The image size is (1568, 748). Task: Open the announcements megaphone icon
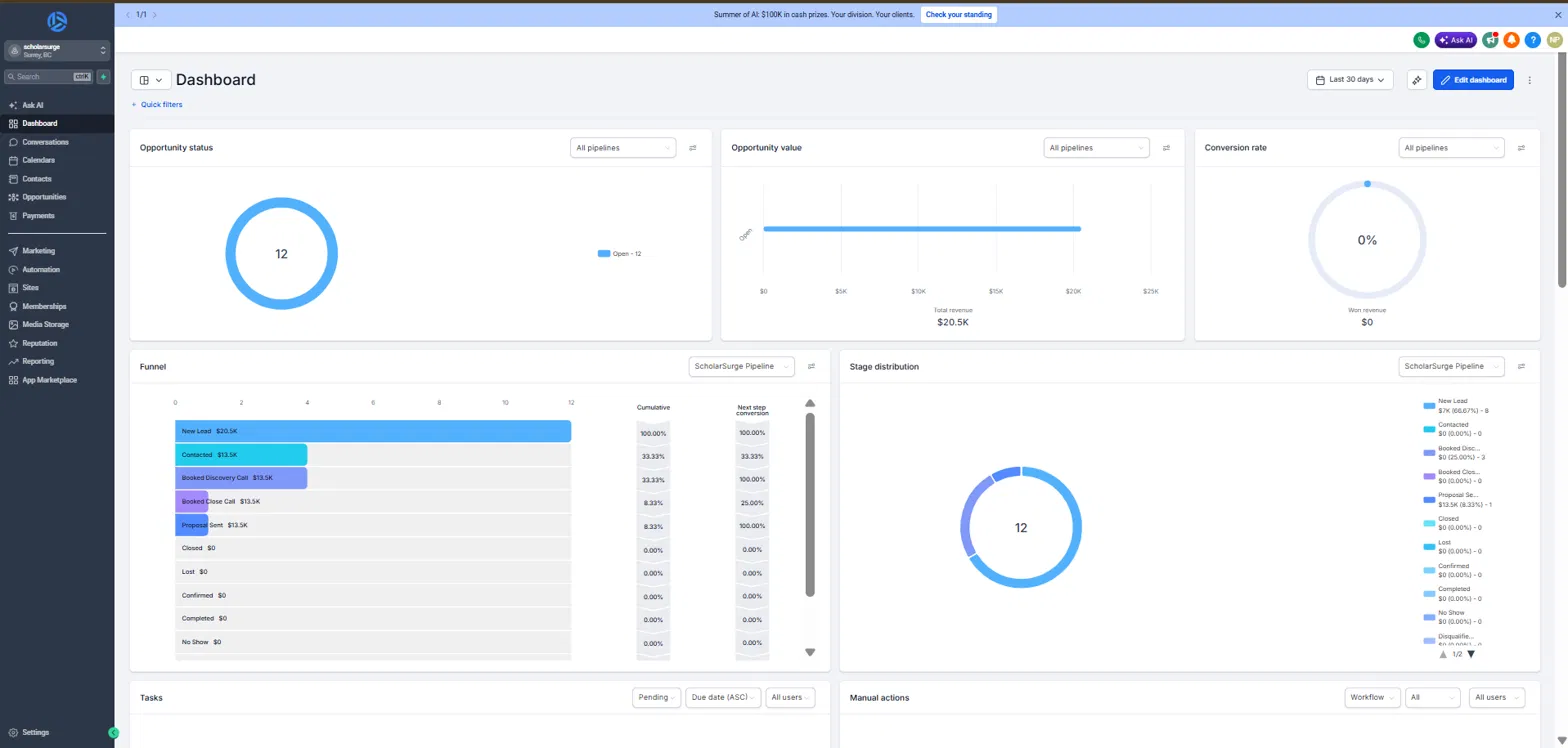click(1490, 40)
